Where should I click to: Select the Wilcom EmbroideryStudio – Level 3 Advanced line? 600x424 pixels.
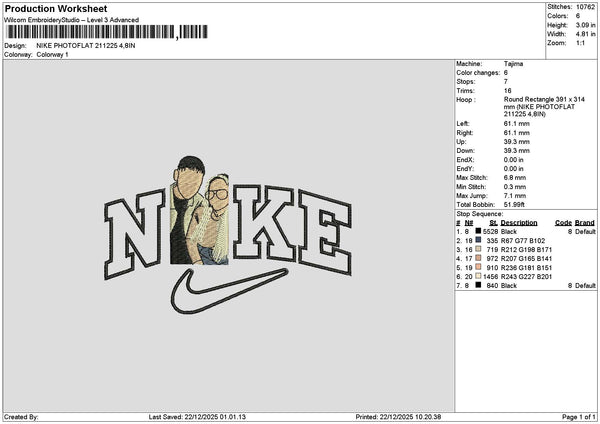click(72, 20)
